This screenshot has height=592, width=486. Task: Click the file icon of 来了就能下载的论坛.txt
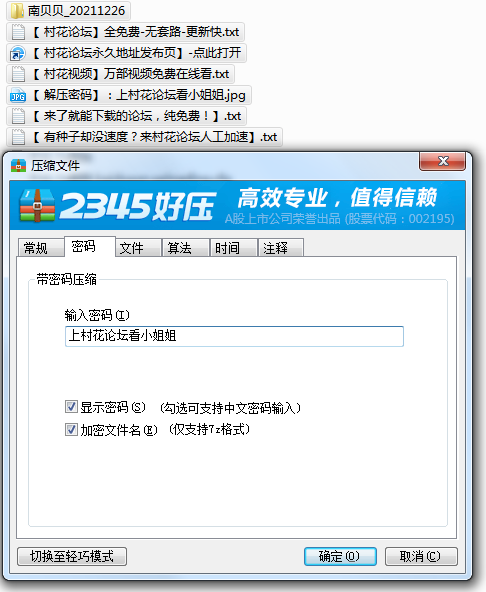pos(18,116)
